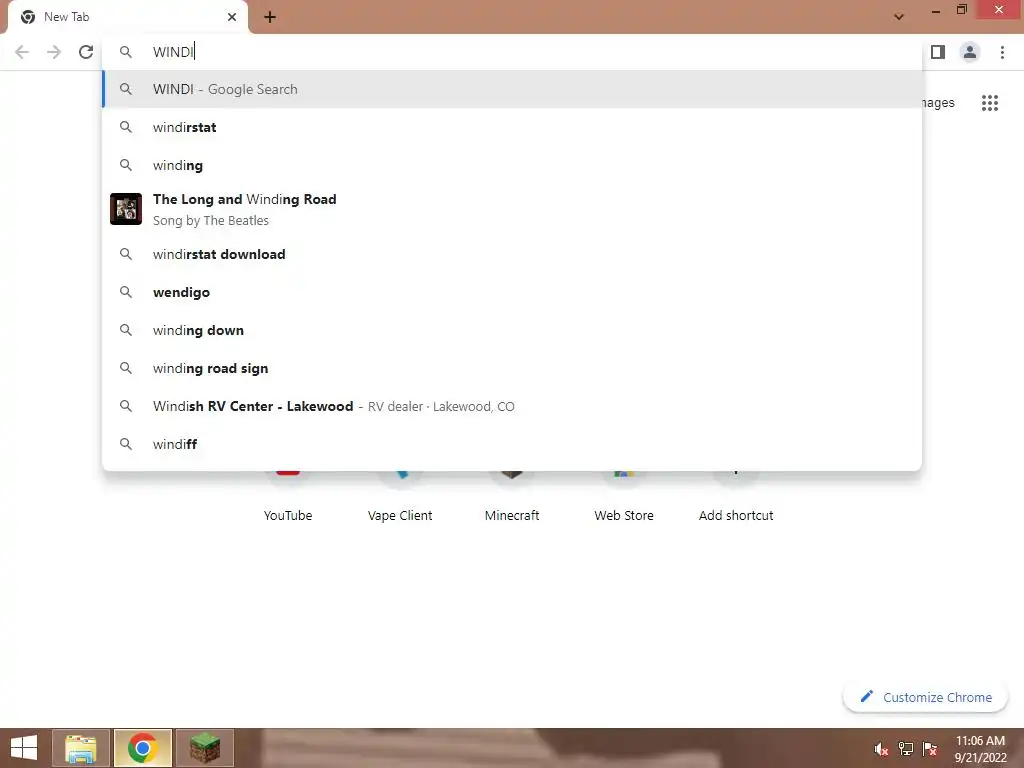This screenshot has width=1024, height=768.
Task: Pick the winding down suggestion
Action: [512, 330]
